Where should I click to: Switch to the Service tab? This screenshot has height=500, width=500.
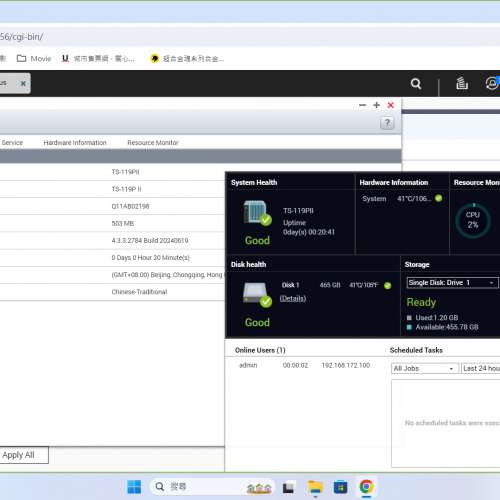coord(12,143)
